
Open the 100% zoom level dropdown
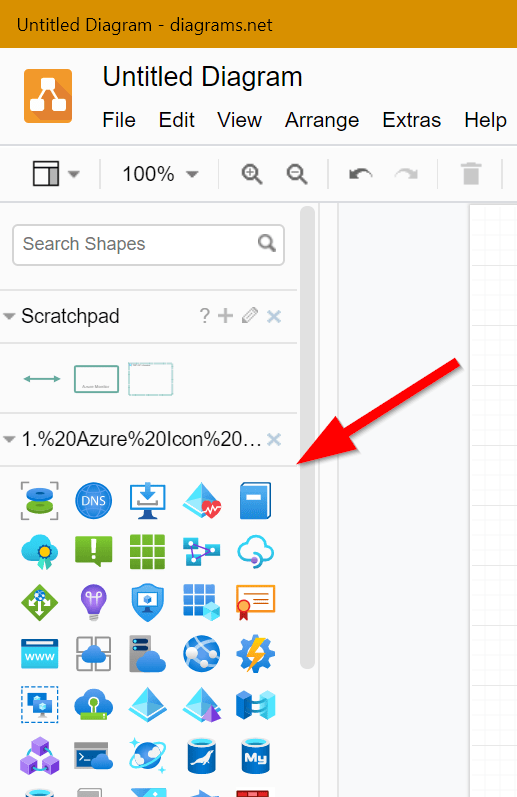[160, 174]
